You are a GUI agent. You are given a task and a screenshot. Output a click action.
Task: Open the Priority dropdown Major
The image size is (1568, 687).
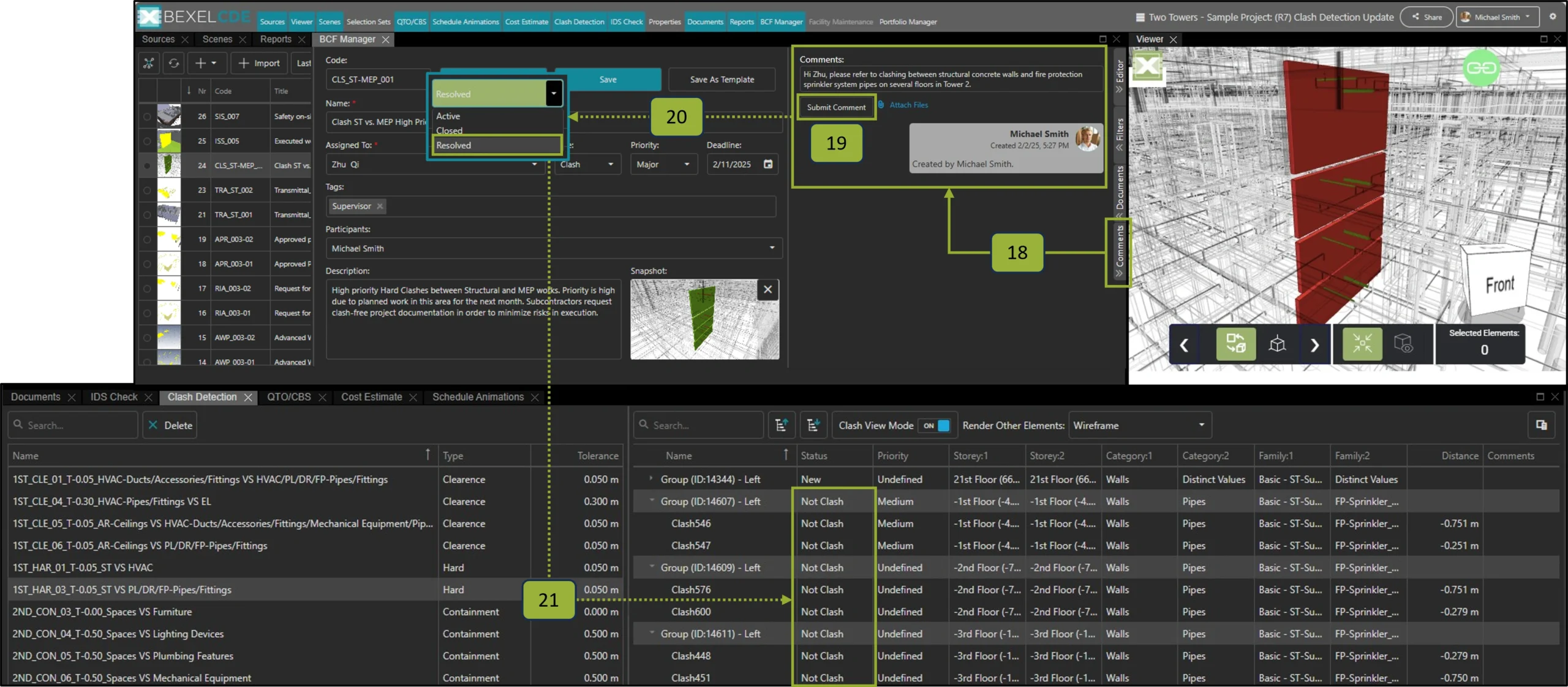[664, 165]
